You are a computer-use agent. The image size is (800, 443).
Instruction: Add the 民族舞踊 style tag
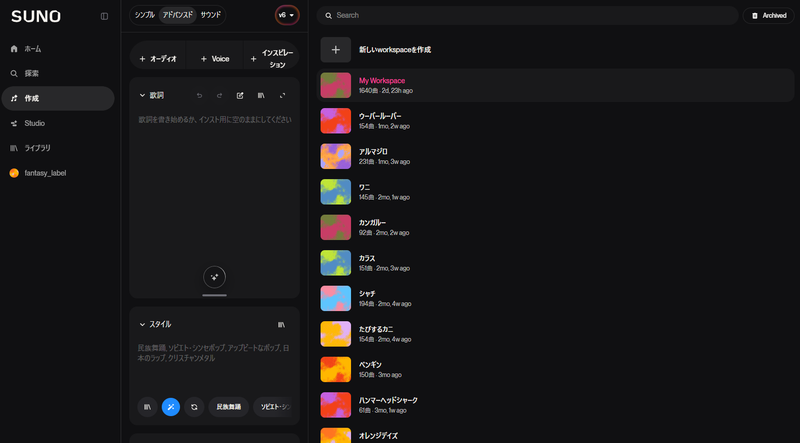(229, 407)
